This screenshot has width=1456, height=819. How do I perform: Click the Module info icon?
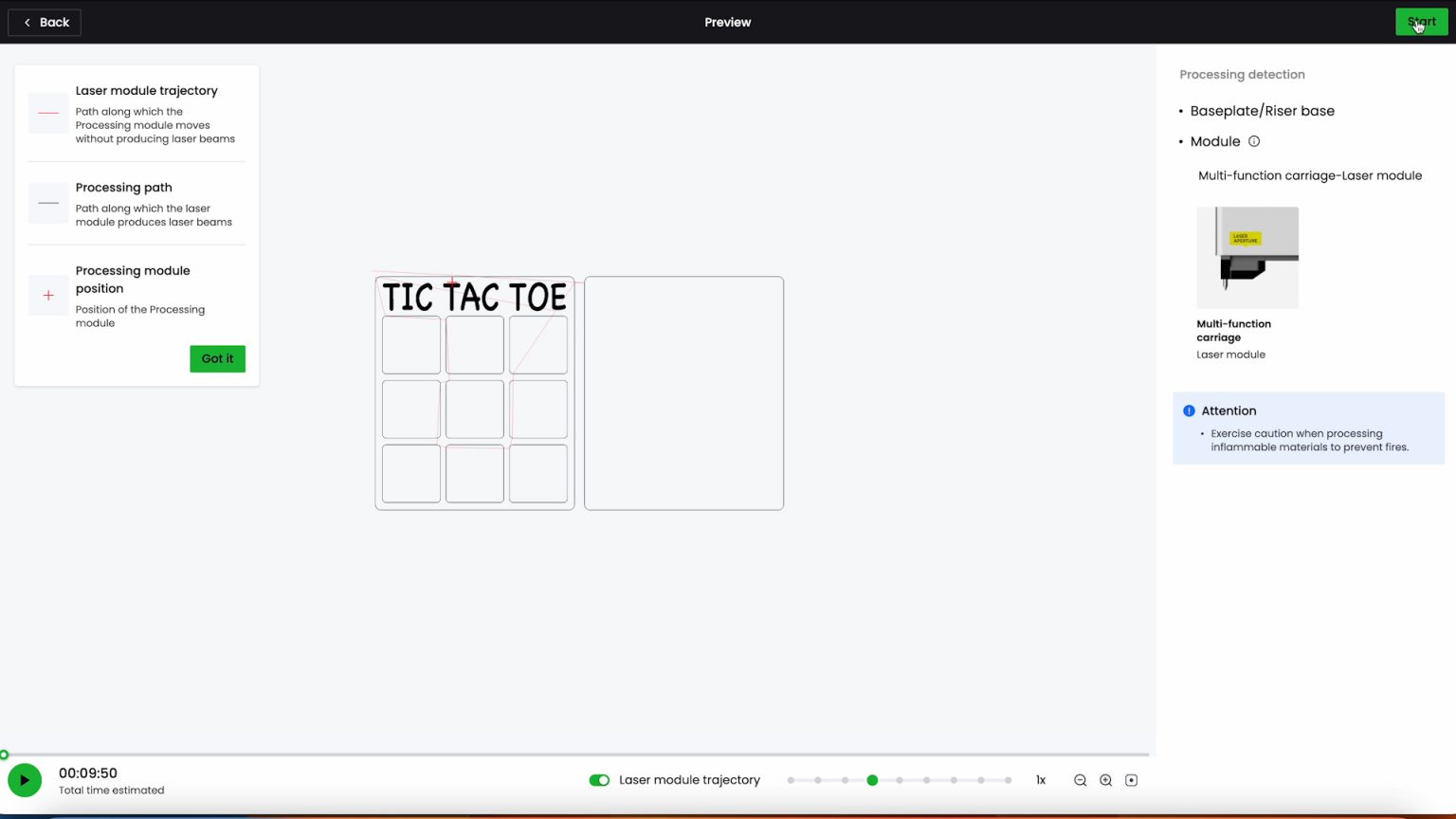coord(1254,141)
